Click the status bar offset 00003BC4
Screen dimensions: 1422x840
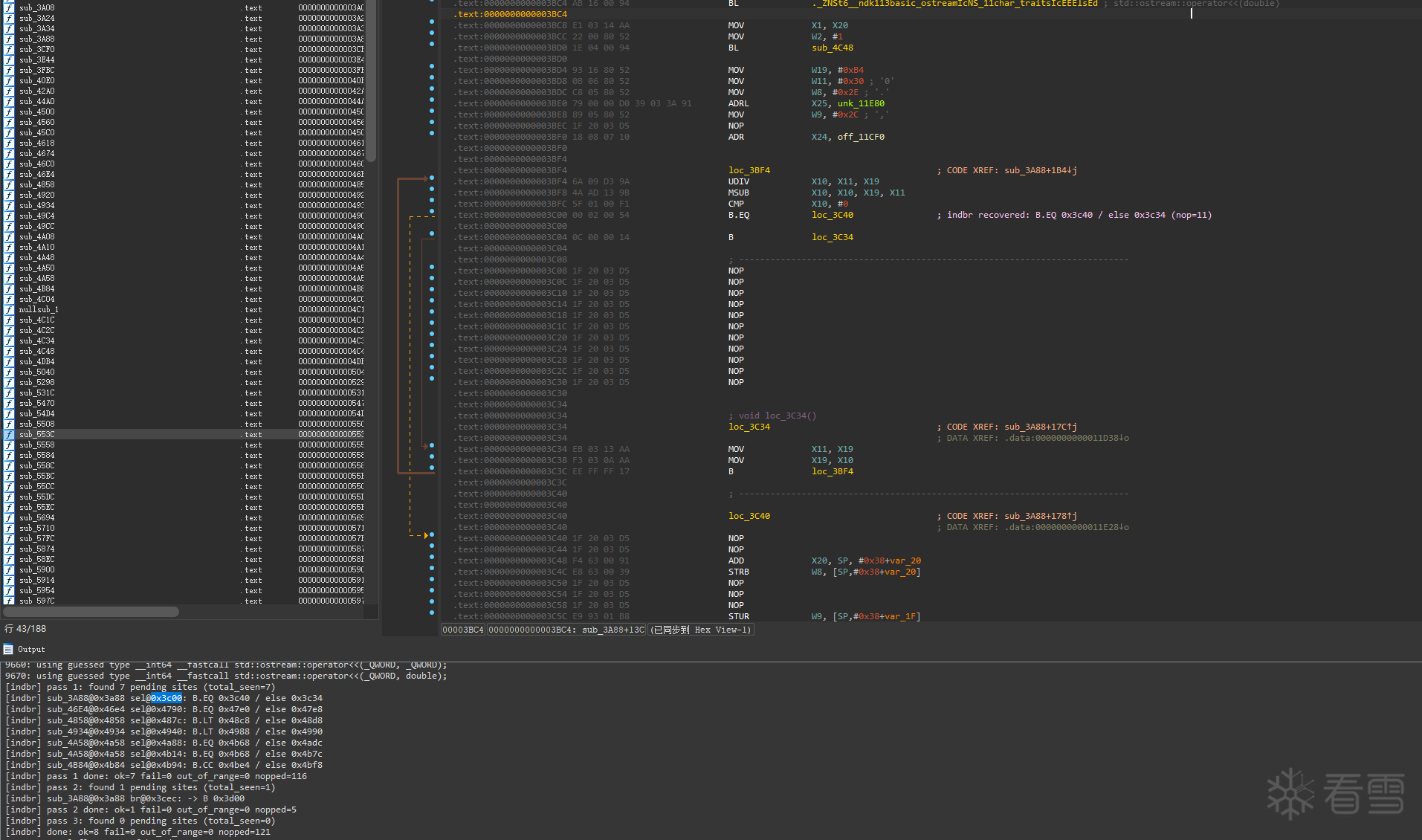point(463,630)
